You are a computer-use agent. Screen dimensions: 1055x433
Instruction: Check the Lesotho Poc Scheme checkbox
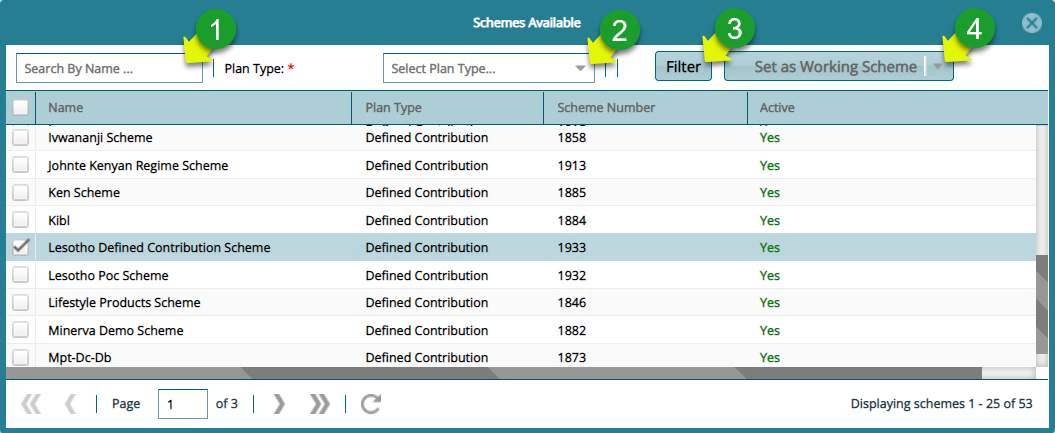[21, 276]
